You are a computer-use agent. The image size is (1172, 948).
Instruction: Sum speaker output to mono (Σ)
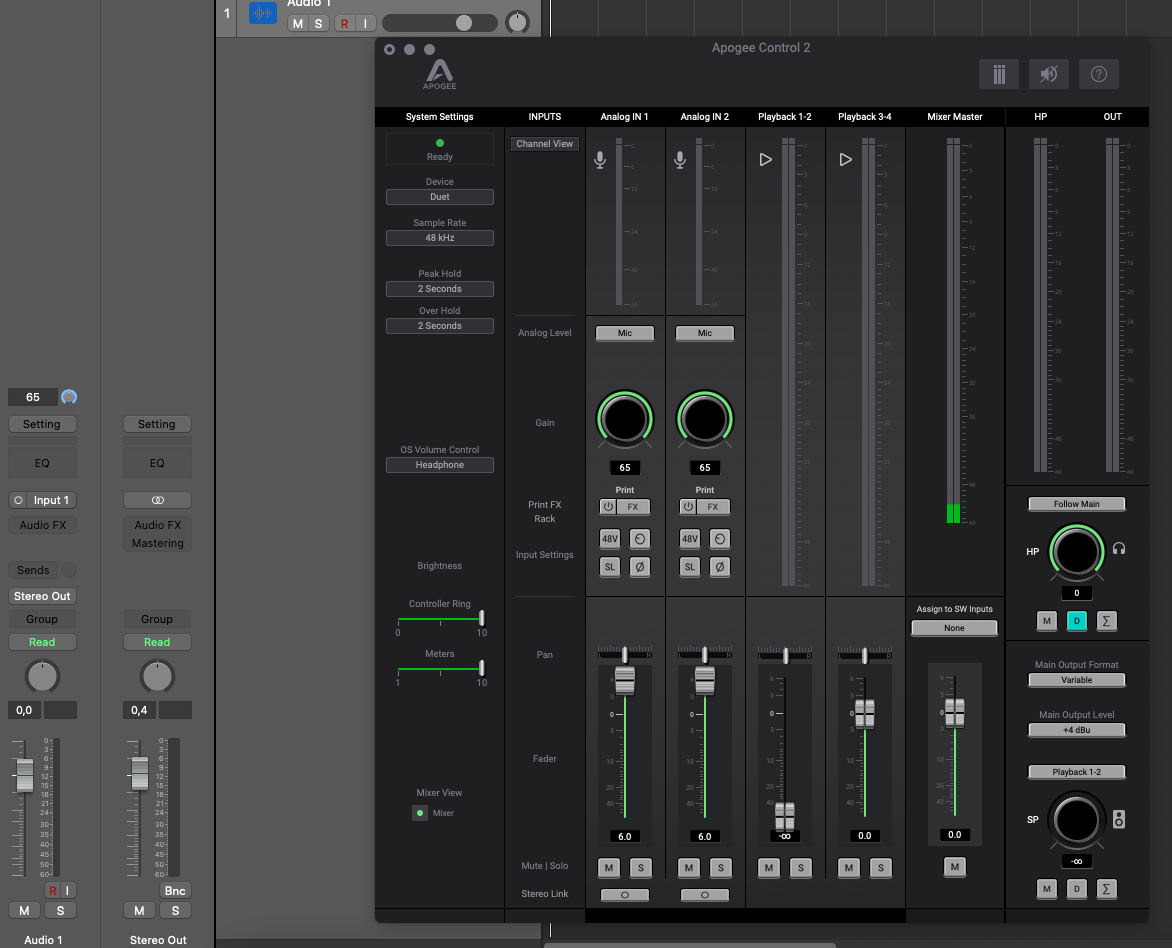click(x=1106, y=889)
